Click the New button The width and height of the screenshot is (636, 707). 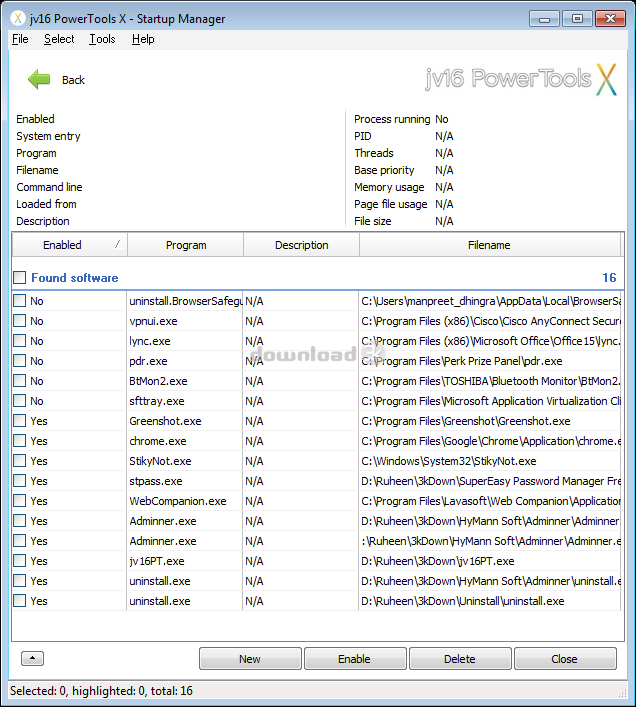(x=250, y=659)
